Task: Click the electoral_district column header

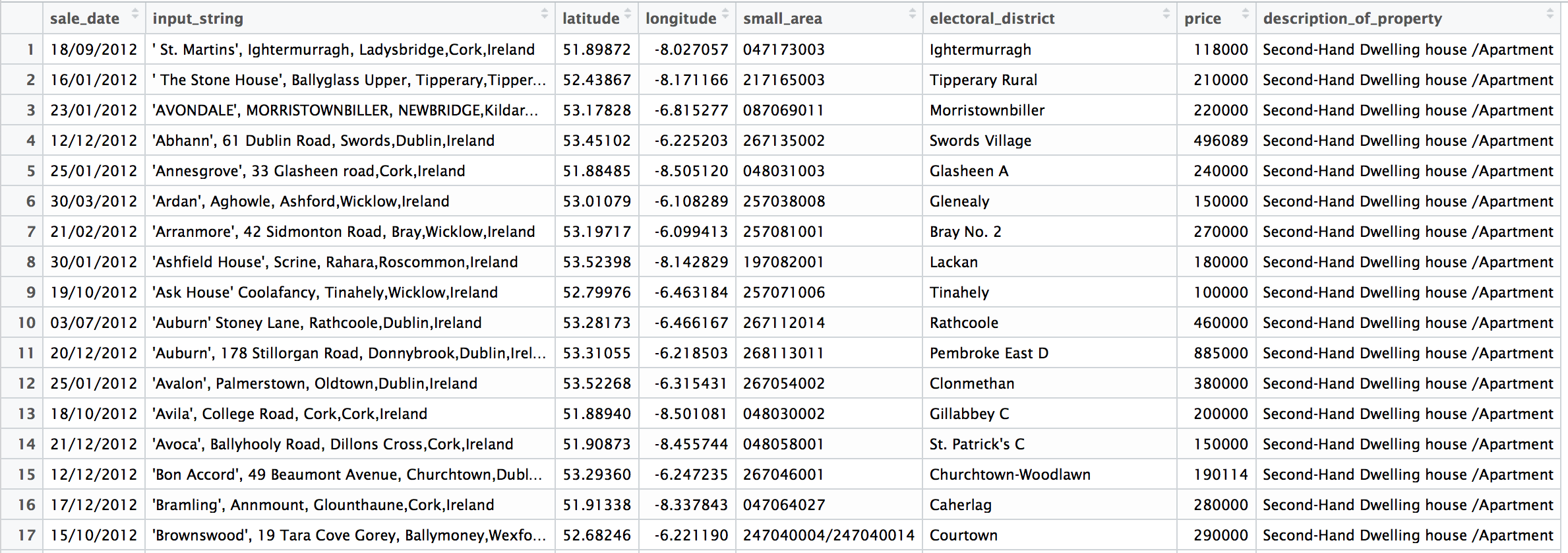Action: coord(1050,18)
